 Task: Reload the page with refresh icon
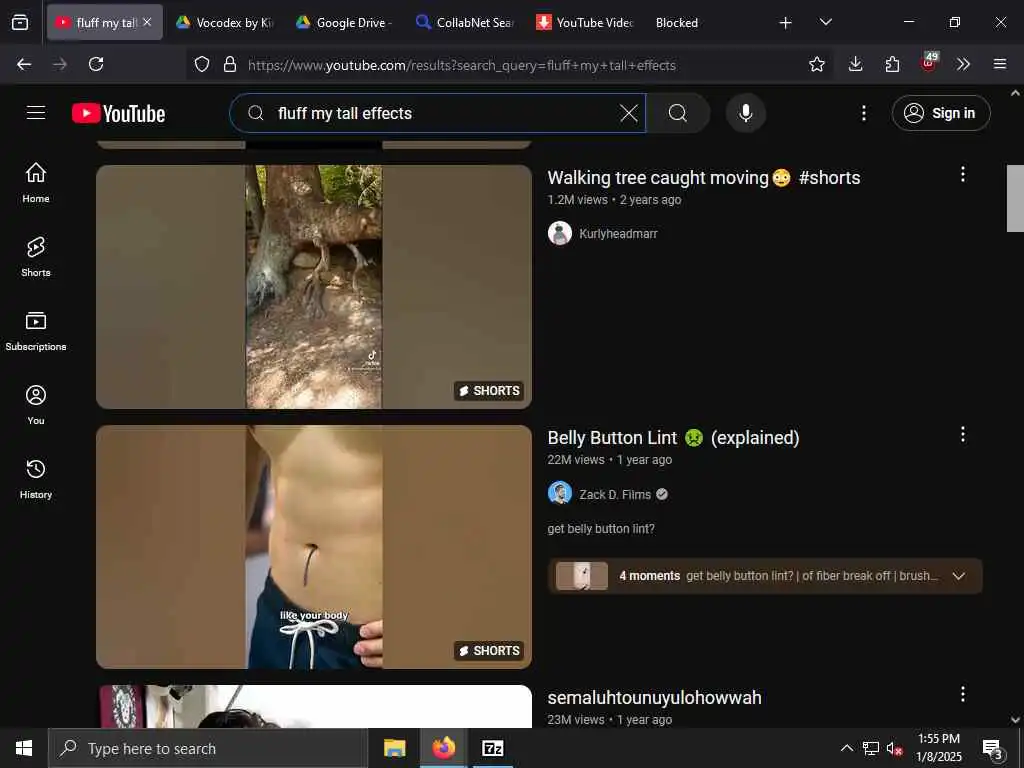point(96,64)
